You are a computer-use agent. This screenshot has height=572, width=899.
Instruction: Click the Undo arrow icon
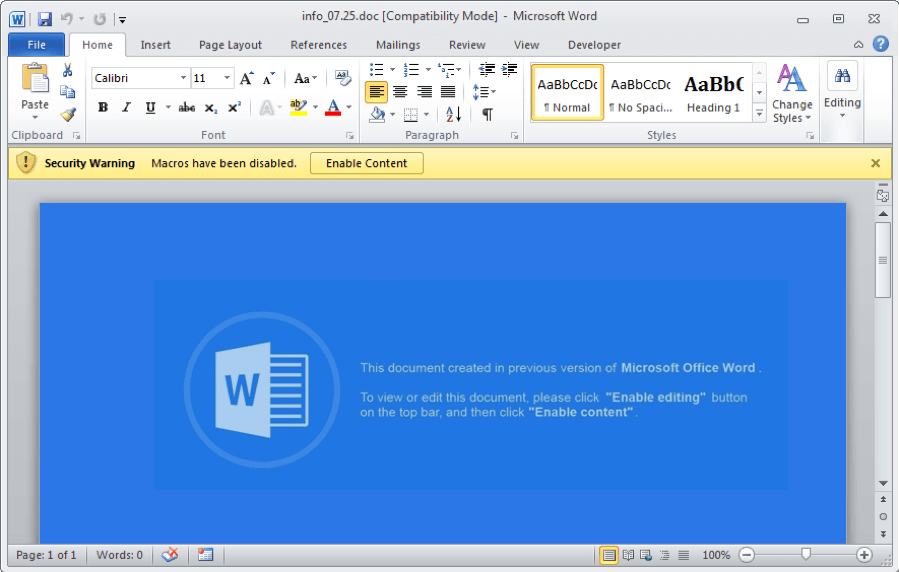click(67, 19)
